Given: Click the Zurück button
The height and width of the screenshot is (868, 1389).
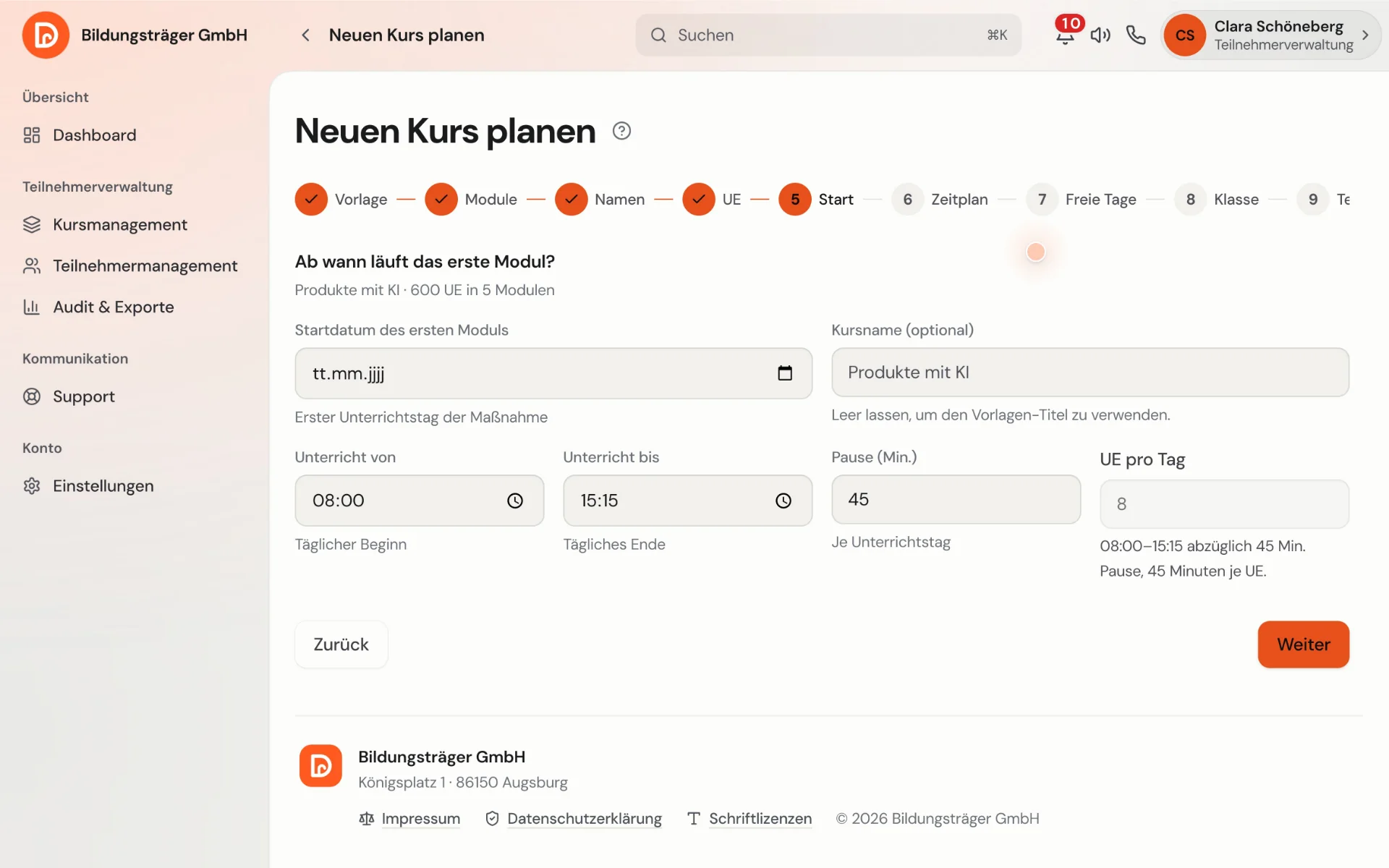Looking at the screenshot, I should click(x=341, y=644).
